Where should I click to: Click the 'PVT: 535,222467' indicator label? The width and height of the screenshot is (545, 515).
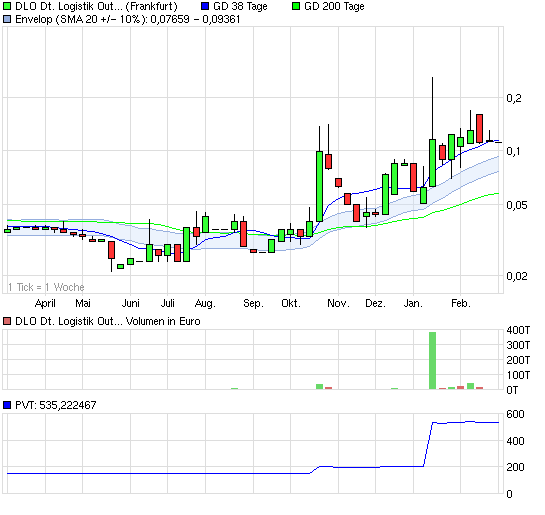56,405
